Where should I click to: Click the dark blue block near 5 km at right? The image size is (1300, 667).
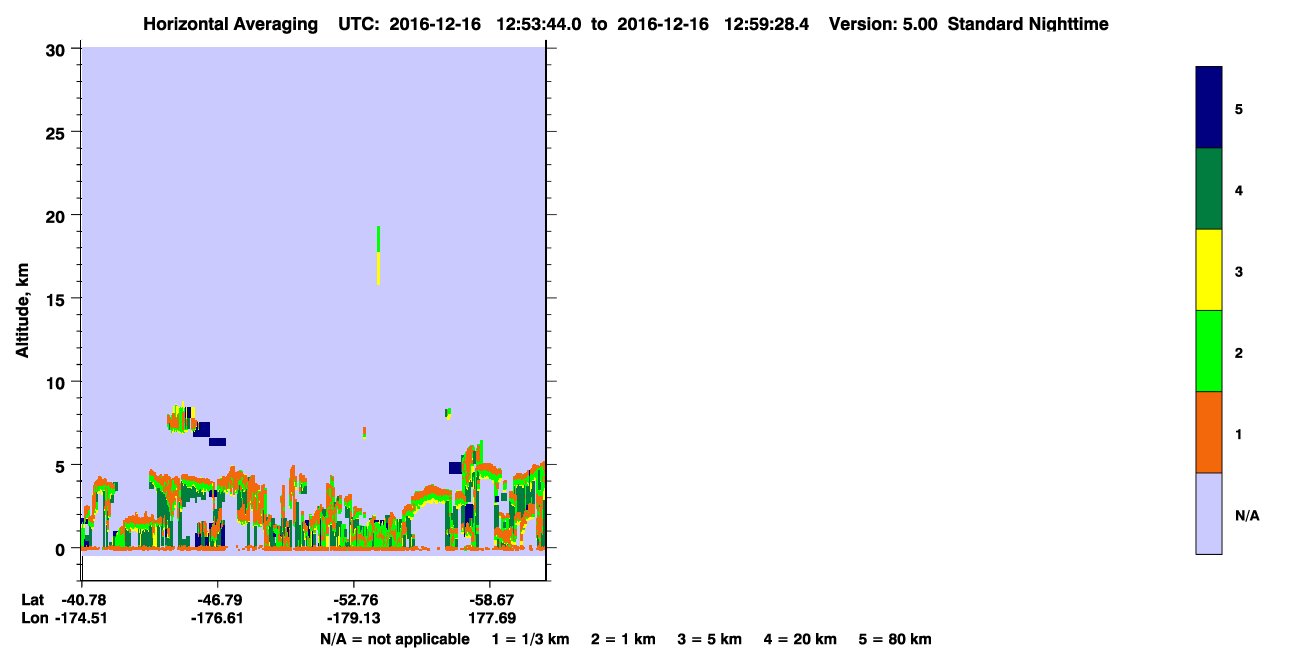[455, 467]
